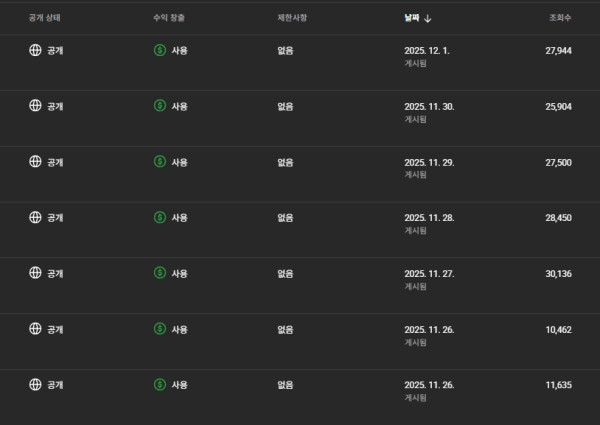Click the green dollar icon for 2025. 12. 1.
Viewport: 600px width, 425px height.
pyautogui.click(x=159, y=49)
